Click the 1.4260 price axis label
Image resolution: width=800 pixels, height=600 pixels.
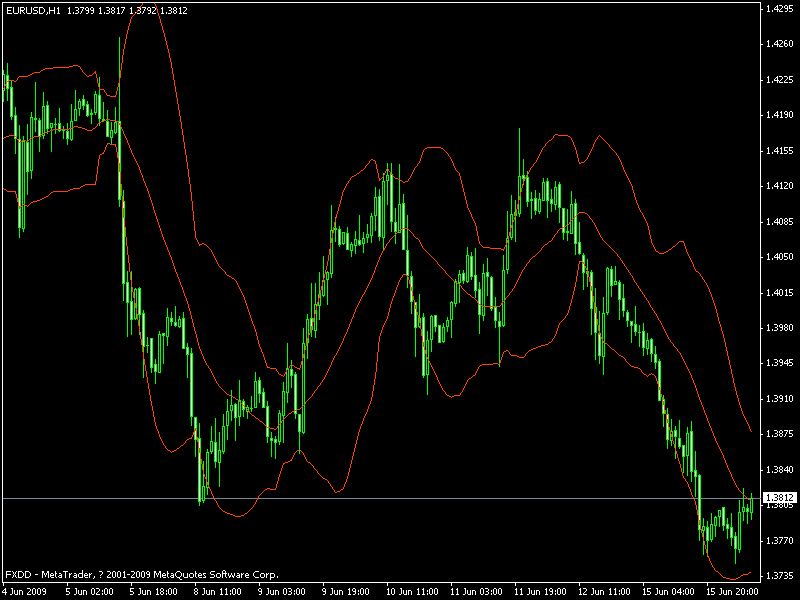780,44
